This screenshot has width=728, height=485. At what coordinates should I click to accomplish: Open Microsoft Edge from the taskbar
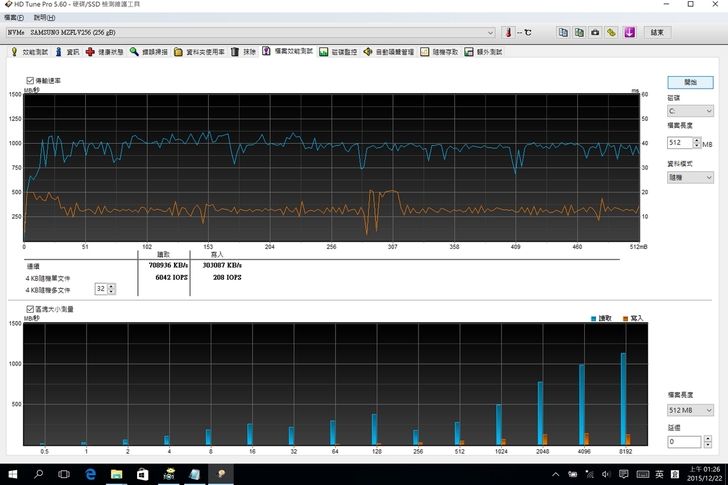pyautogui.click(x=88, y=474)
